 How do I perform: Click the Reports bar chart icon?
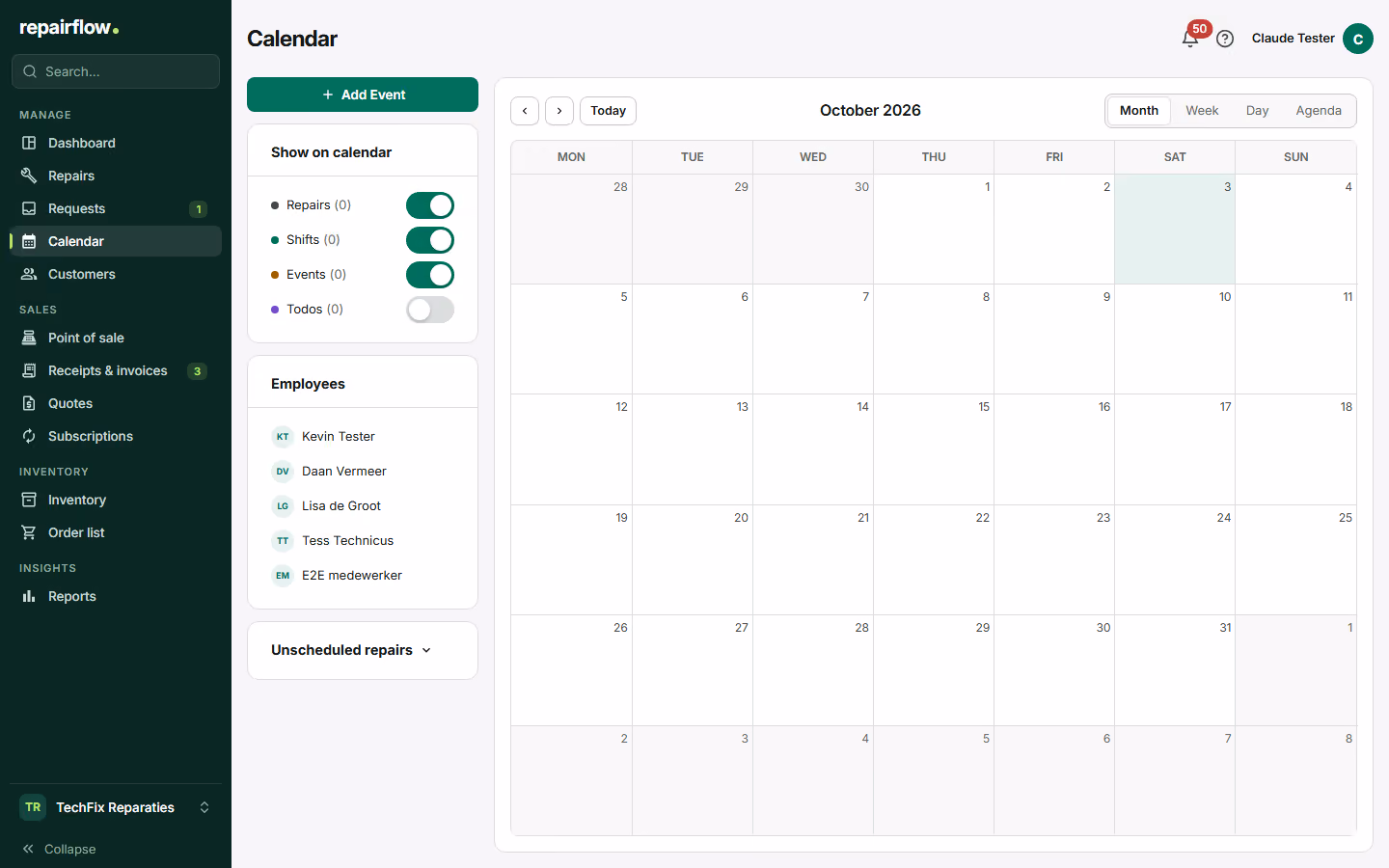tap(29, 596)
